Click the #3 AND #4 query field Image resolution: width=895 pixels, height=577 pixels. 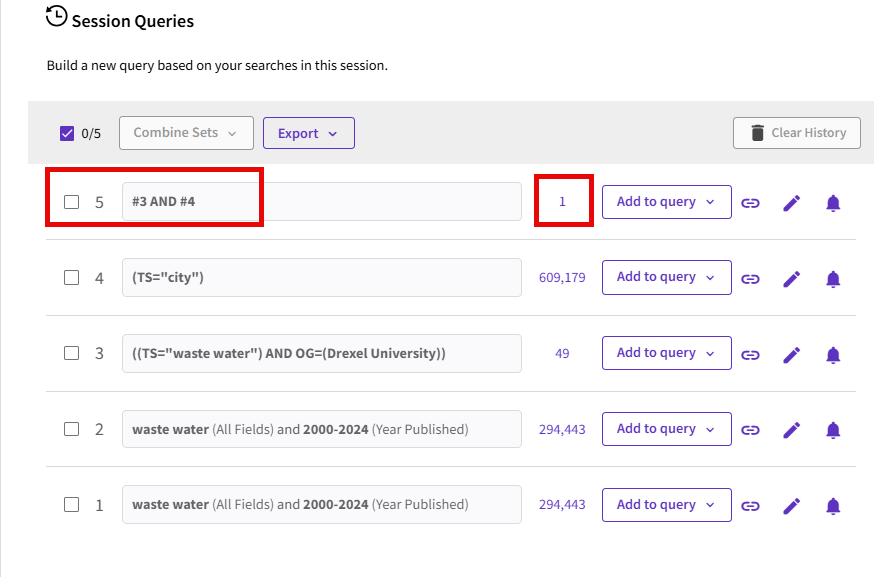tap(321, 202)
